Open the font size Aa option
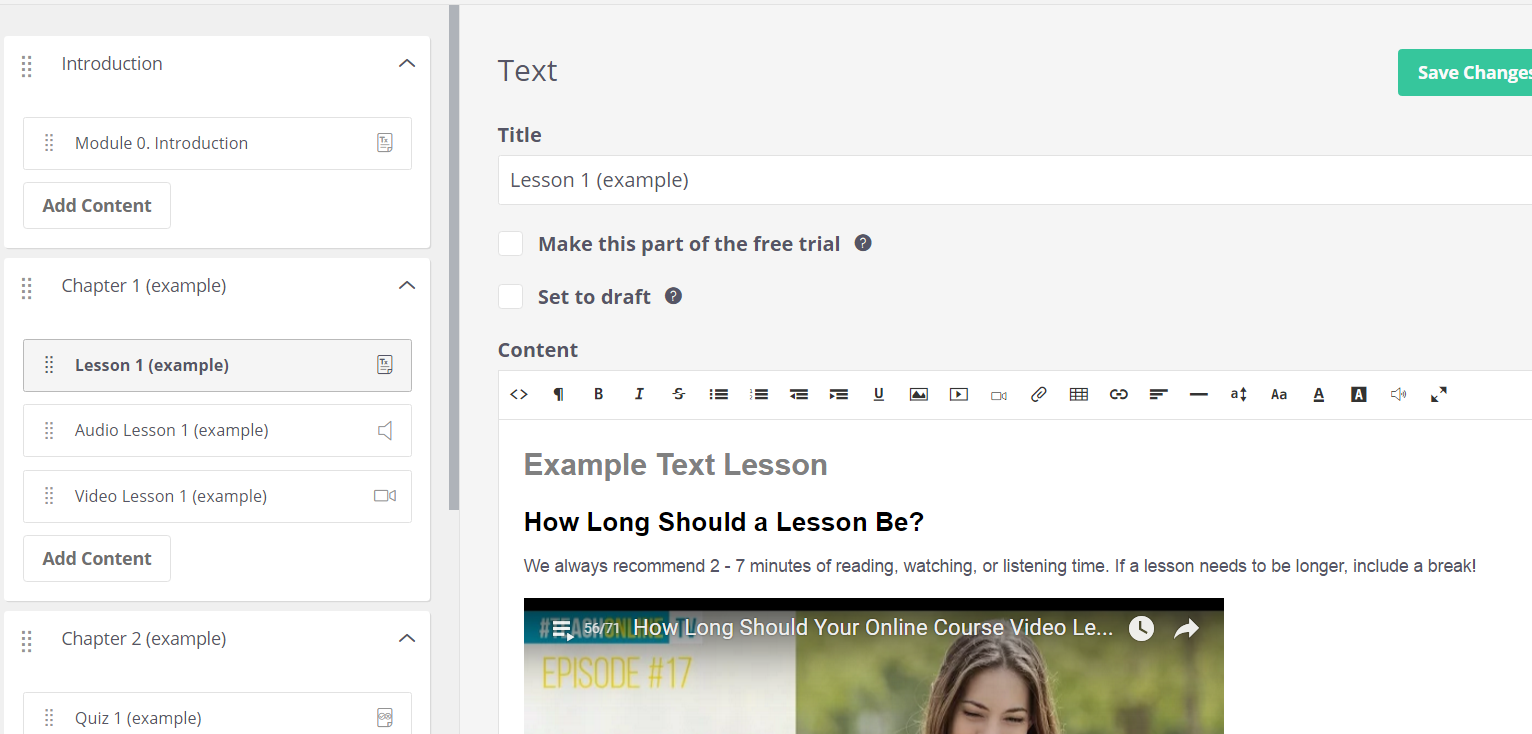The height and width of the screenshot is (734, 1532). [x=1279, y=394]
